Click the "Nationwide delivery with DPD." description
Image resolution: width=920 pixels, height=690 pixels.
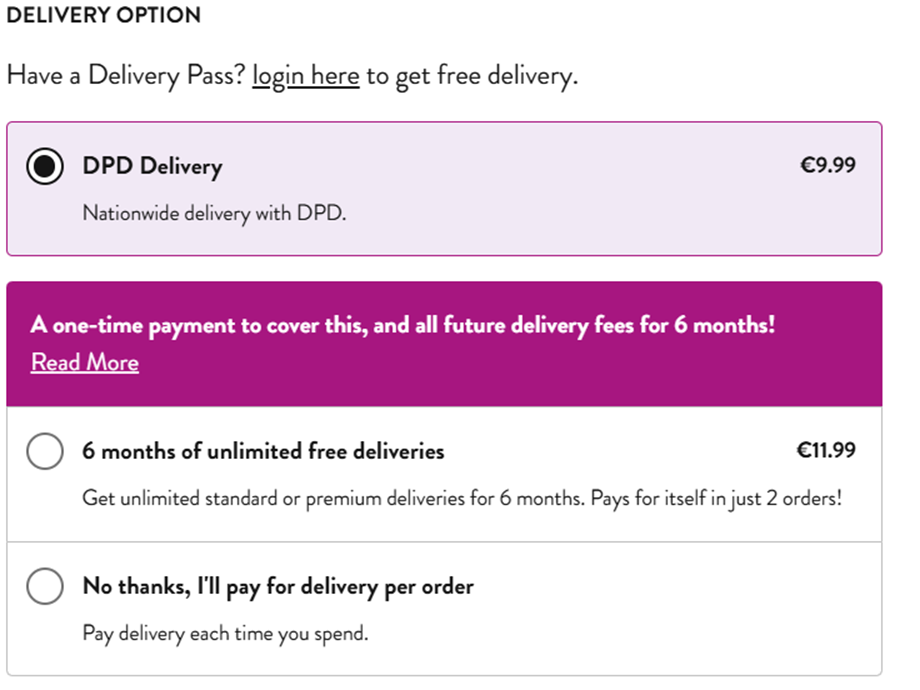click(214, 213)
